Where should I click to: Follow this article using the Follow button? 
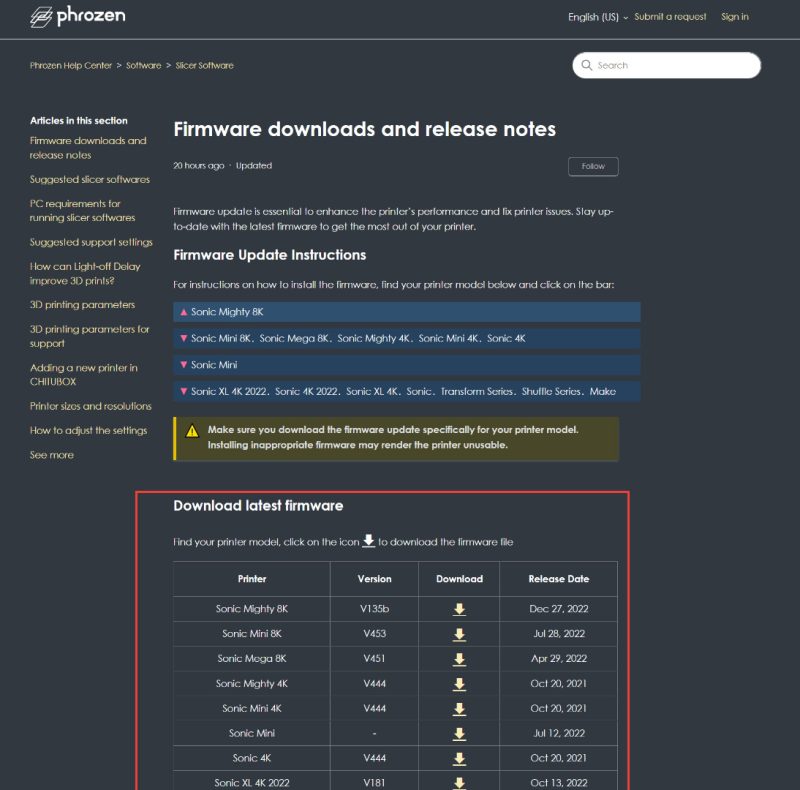tap(593, 166)
